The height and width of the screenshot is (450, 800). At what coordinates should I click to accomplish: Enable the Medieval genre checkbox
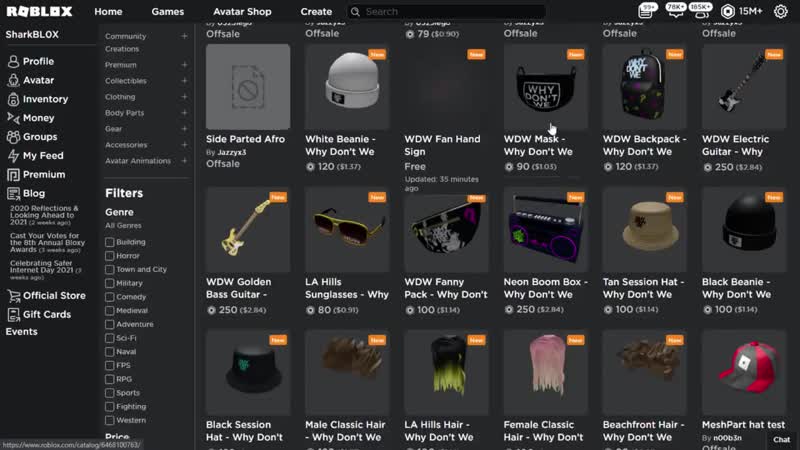(110, 311)
